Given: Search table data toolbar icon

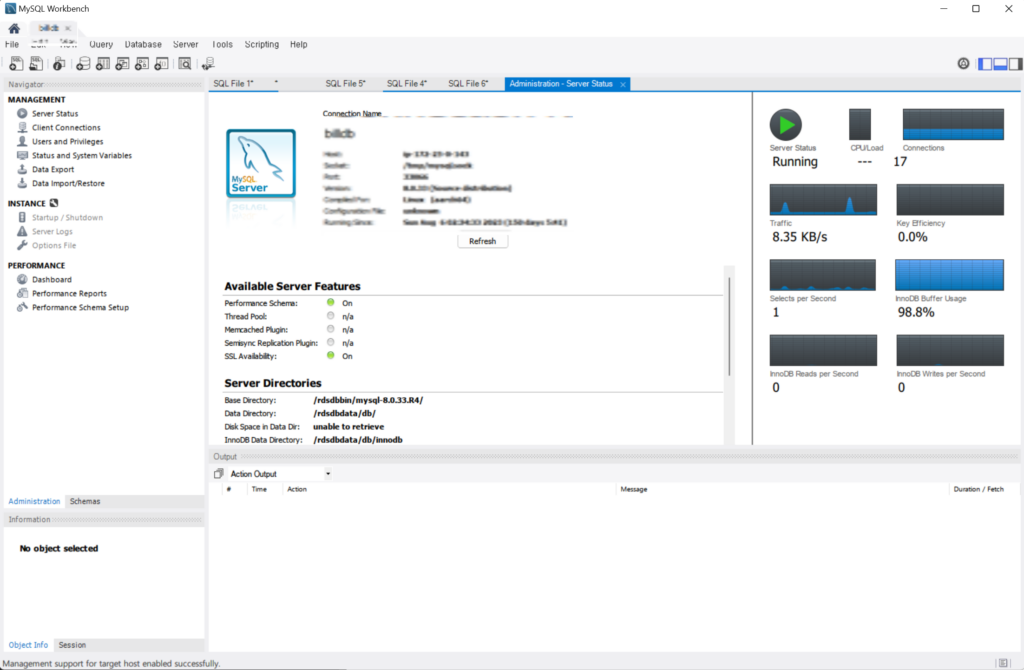Looking at the screenshot, I should coord(185,63).
